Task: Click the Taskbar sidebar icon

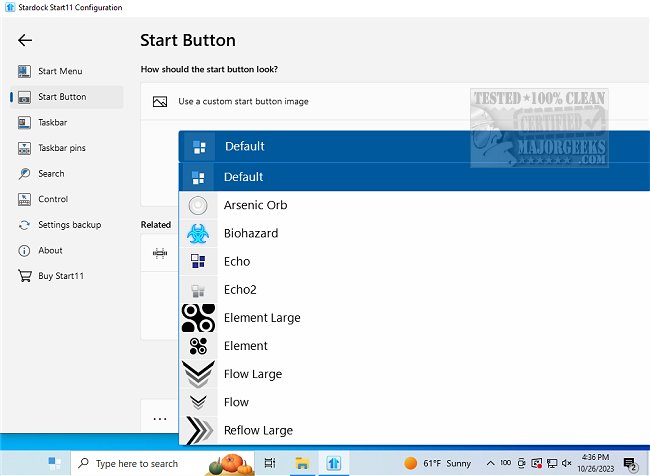Action: (x=24, y=123)
